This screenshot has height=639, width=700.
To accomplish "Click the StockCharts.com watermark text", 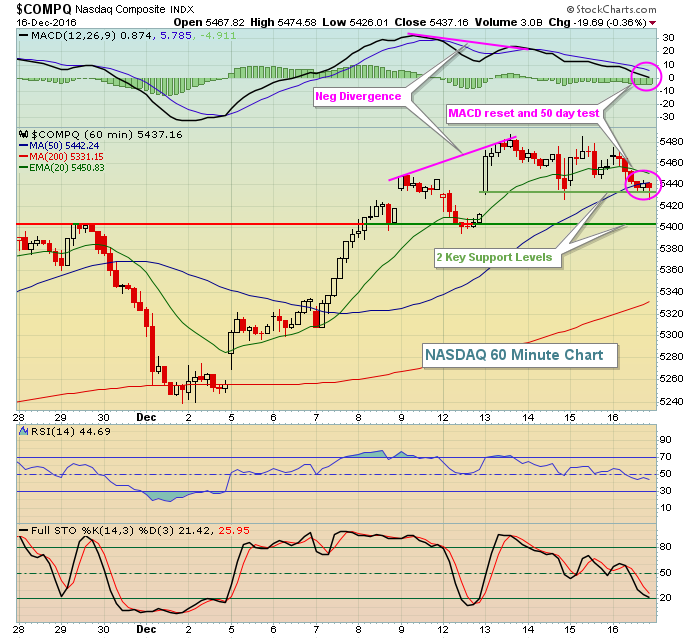I will point(612,9).
